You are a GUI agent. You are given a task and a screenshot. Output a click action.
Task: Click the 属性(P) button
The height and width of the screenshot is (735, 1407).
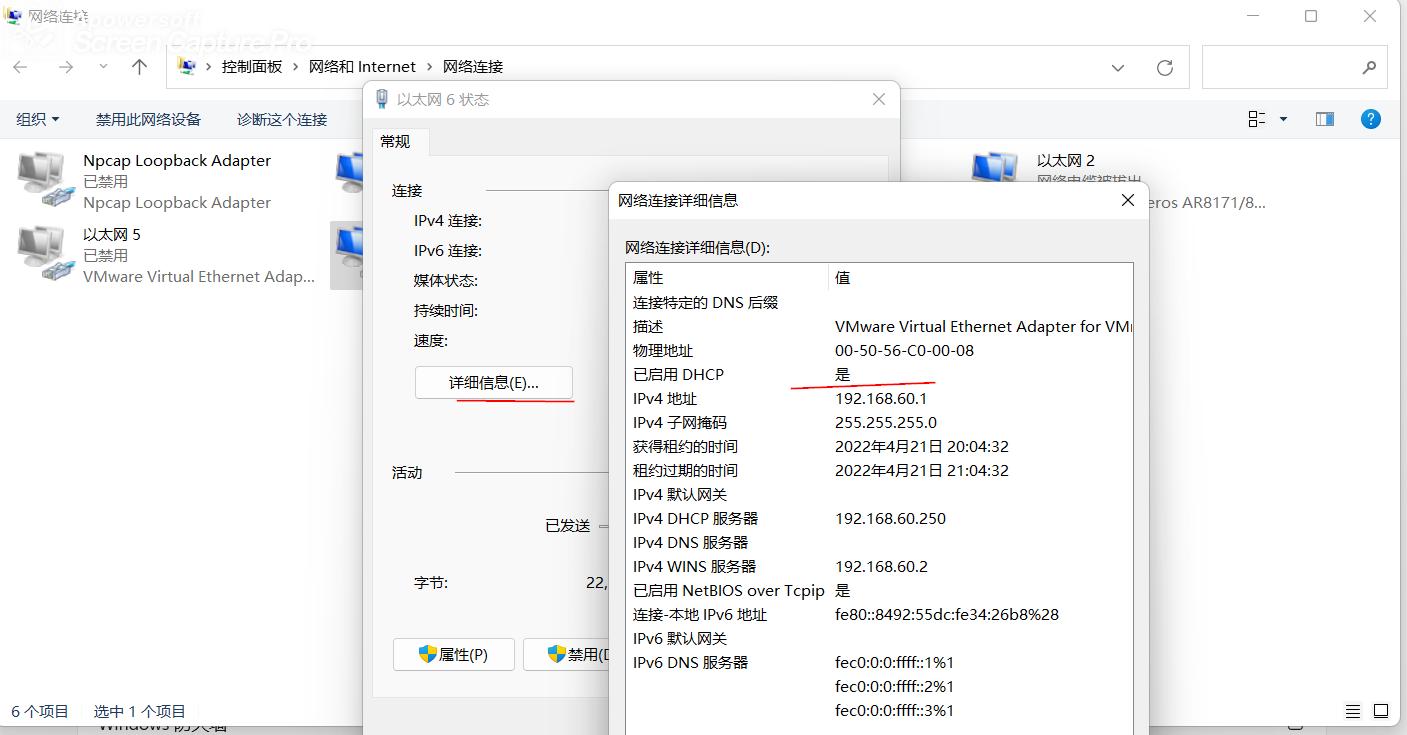click(x=453, y=654)
